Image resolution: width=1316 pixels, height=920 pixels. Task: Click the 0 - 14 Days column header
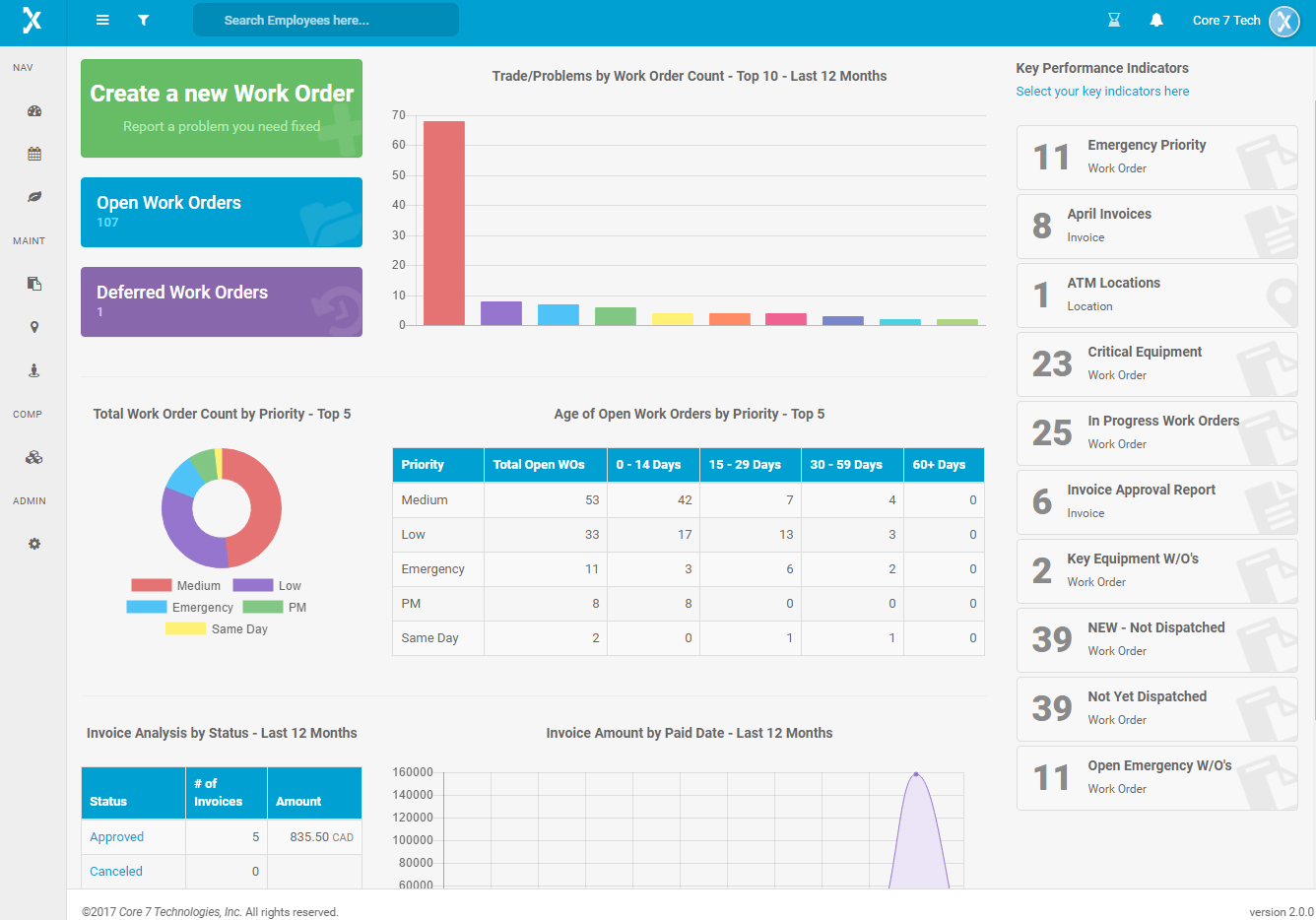[x=654, y=465]
